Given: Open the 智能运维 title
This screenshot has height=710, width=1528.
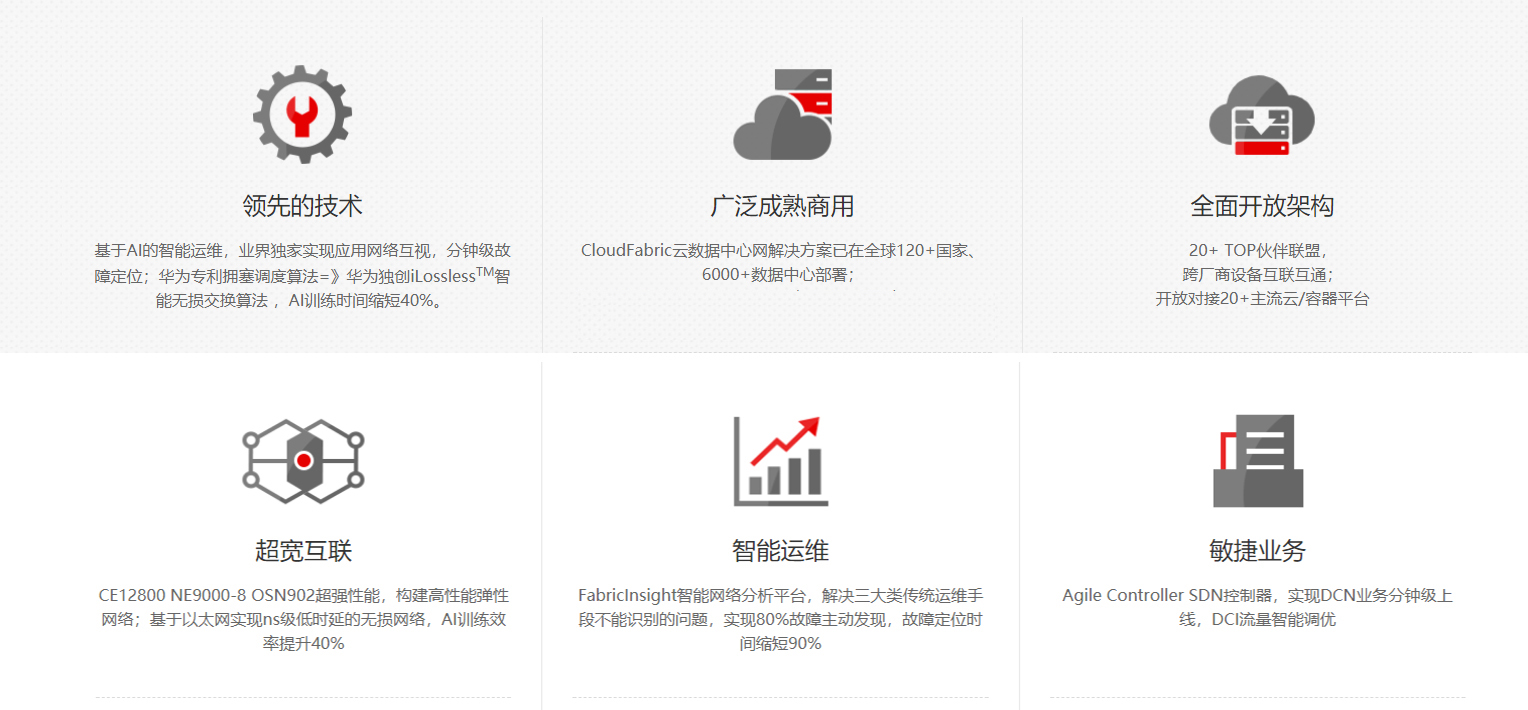Looking at the screenshot, I should pyautogui.click(x=781, y=551).
